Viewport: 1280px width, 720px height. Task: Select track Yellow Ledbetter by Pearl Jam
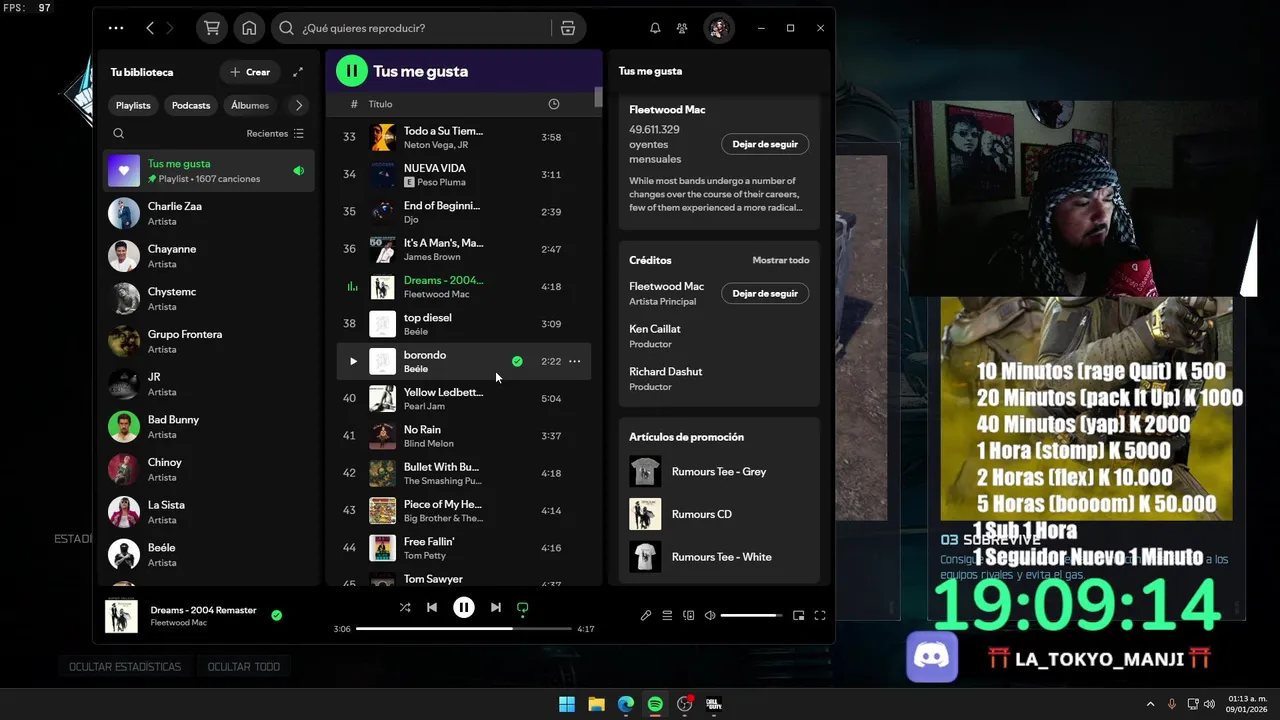pyautogui.click(x=463, y=399)
